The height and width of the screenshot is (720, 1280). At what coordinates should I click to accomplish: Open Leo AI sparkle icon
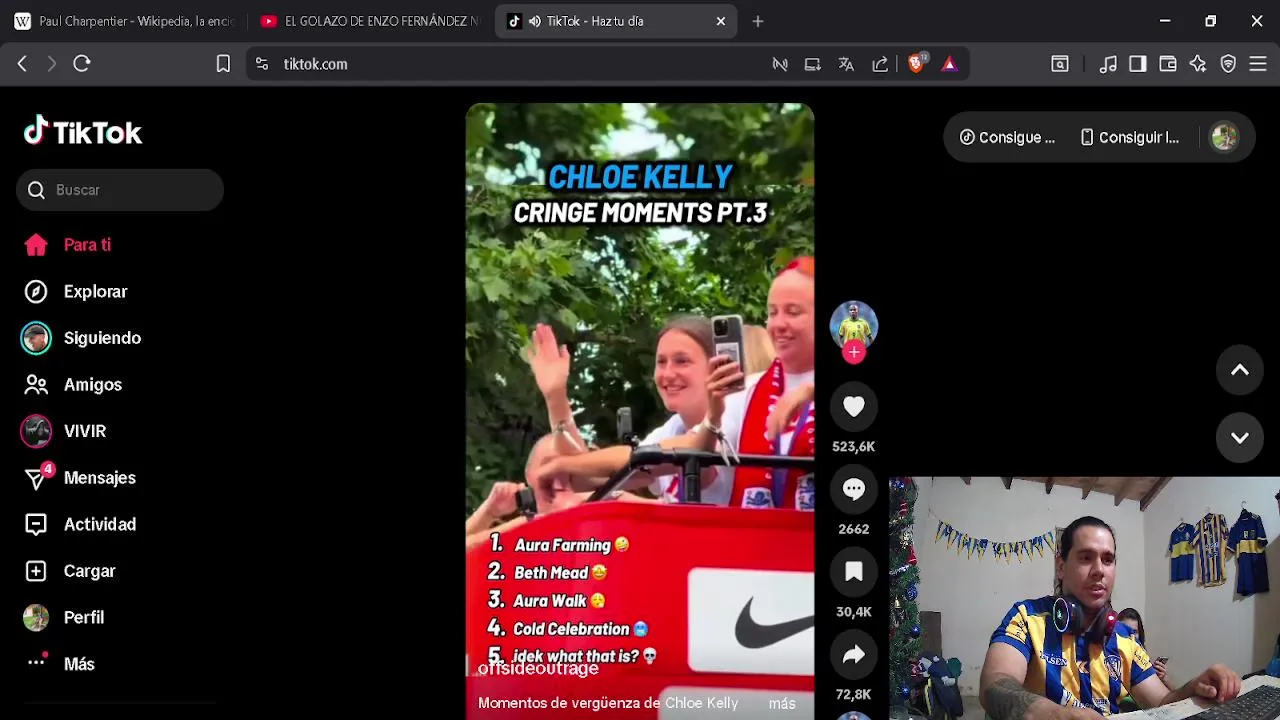pyautogui.click(x=1198, y=64)
